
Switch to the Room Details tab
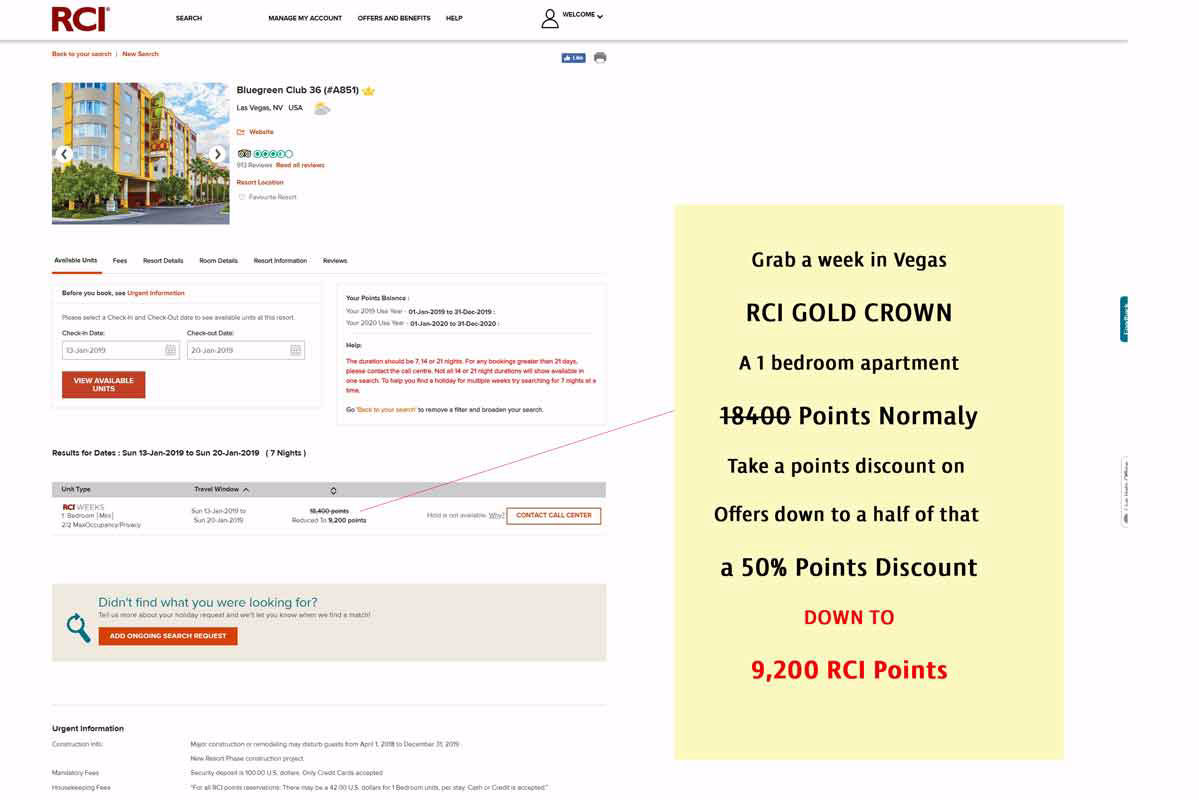click(x=219, y=261)
